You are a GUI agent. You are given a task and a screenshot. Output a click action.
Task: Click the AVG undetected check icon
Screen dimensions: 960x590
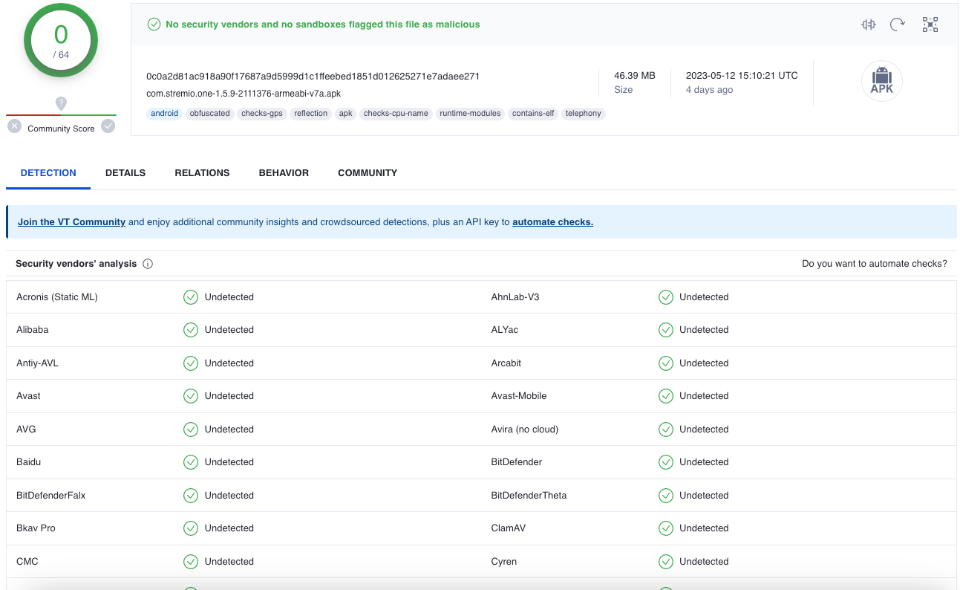190,430
